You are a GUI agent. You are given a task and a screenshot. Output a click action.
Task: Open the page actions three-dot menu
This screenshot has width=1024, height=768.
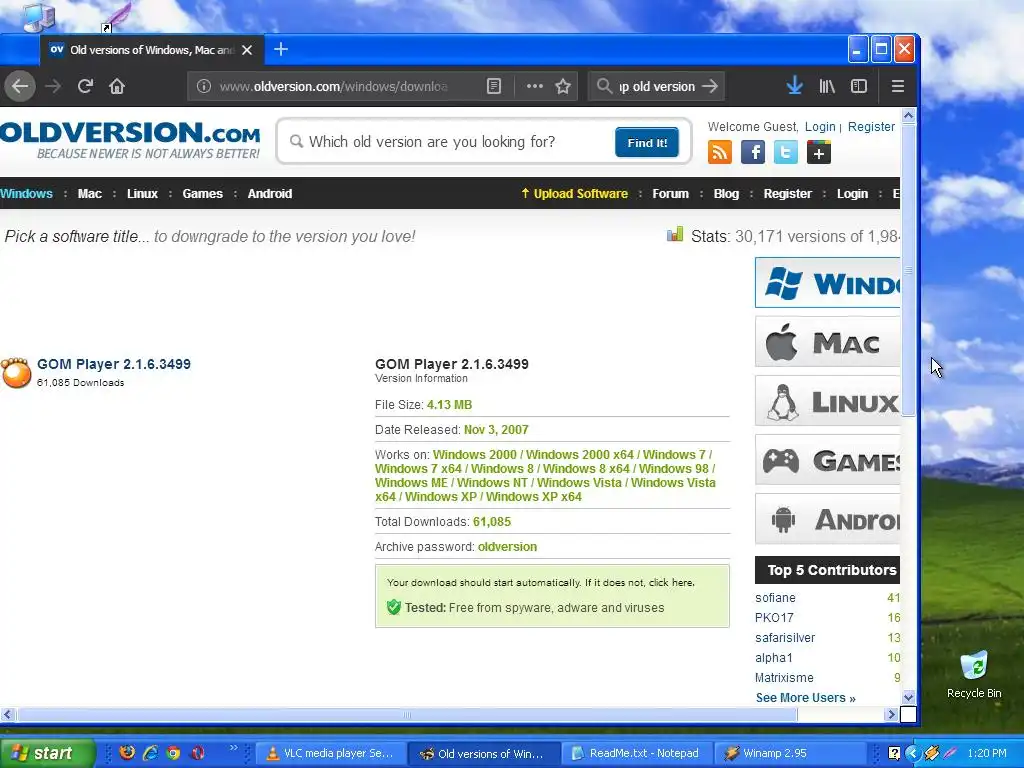coord(535,86)
